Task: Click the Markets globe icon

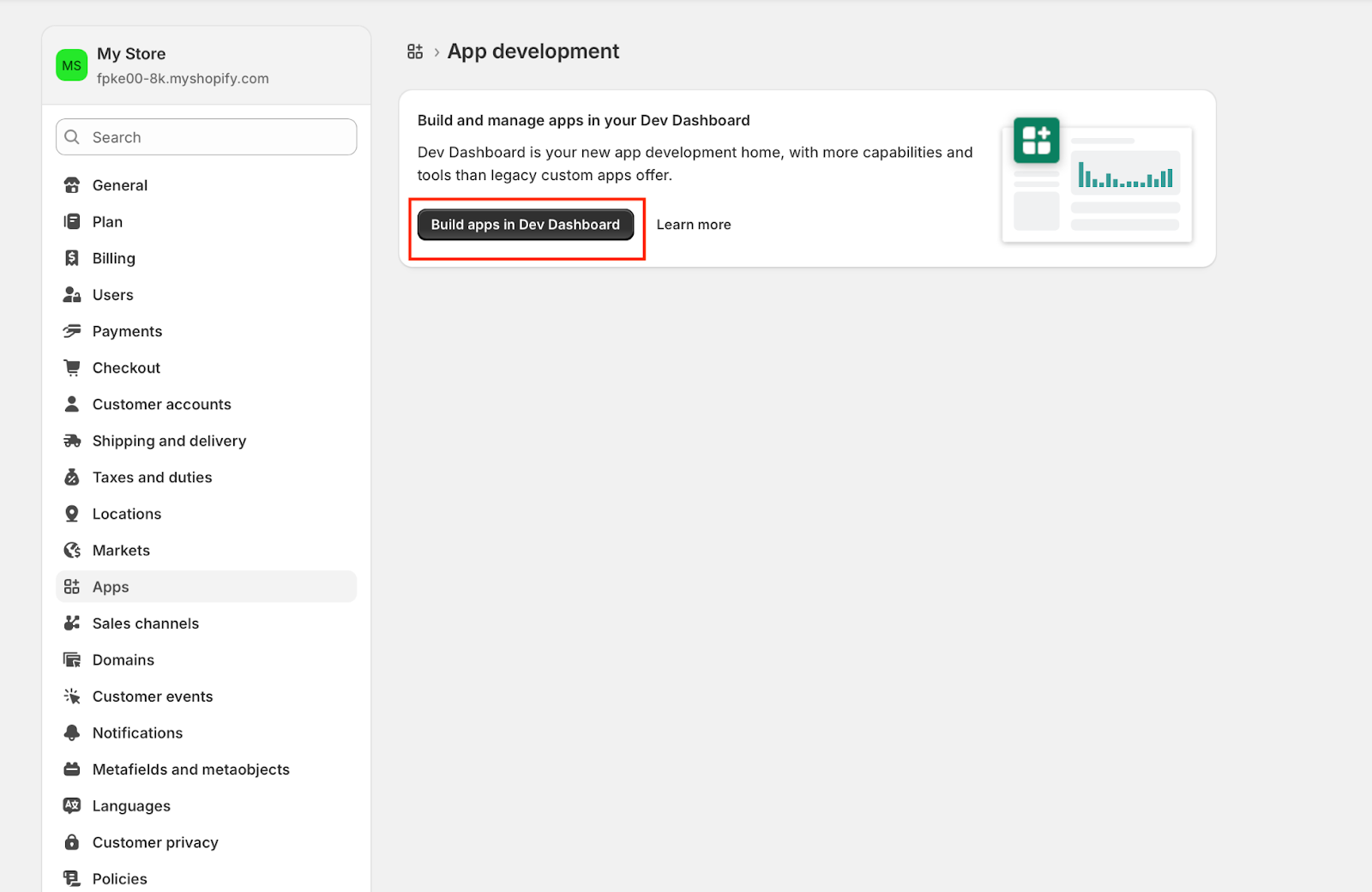Action: click(72, 551)
